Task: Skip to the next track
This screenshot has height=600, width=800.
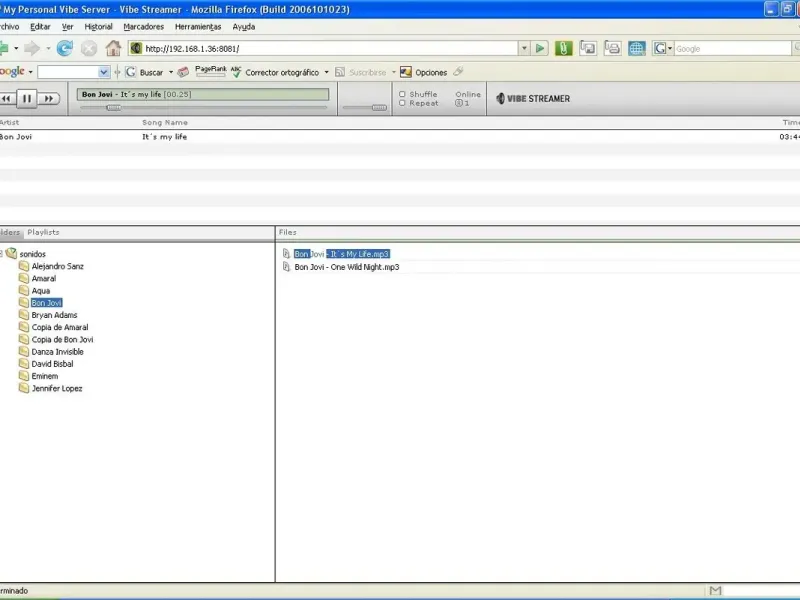Action: (49, 98)
